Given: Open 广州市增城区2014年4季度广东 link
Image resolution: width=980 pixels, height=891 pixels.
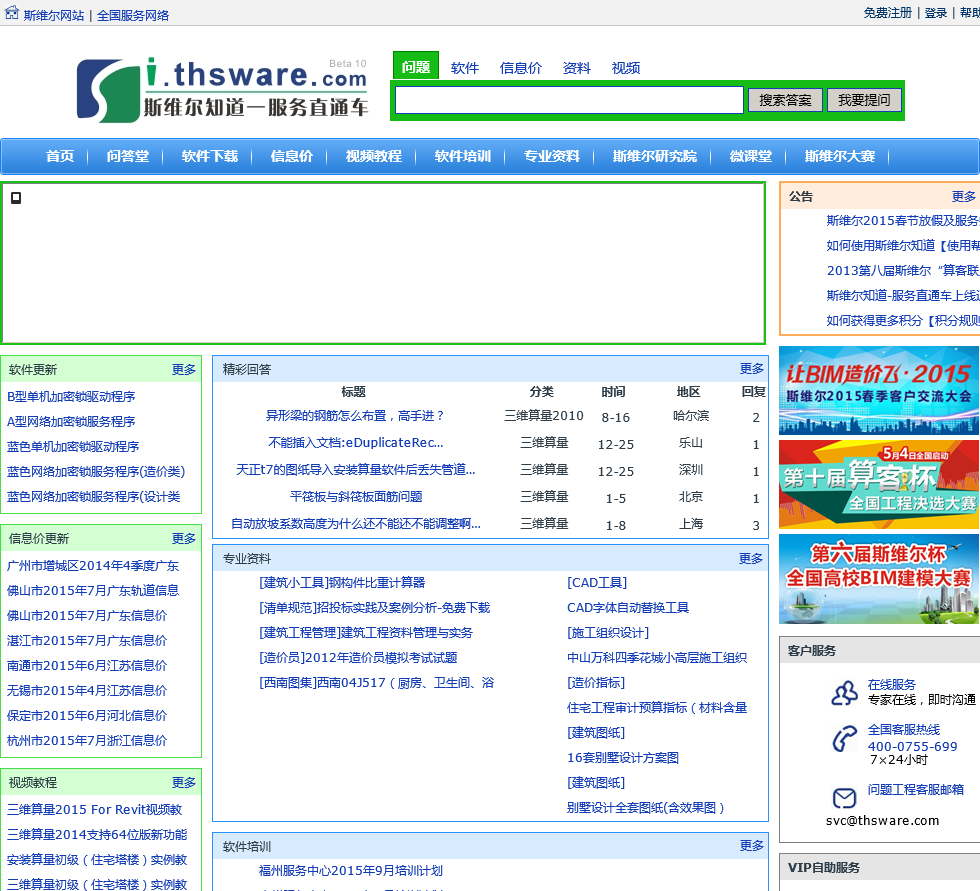Looking at the screenshot, I should [92, 565].
